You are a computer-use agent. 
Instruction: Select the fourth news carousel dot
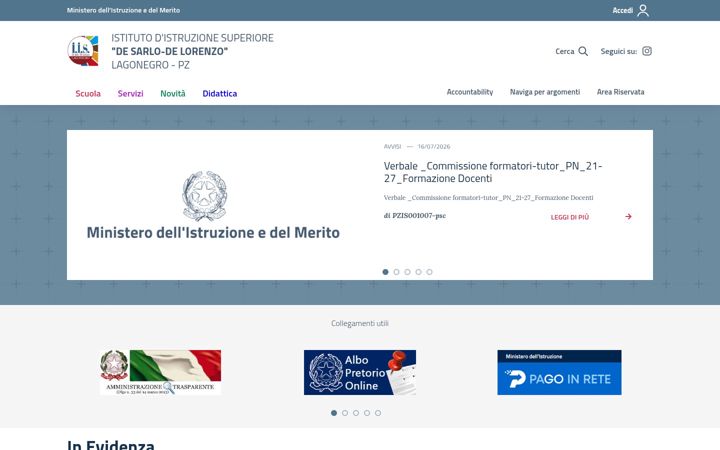pos(418,272)
